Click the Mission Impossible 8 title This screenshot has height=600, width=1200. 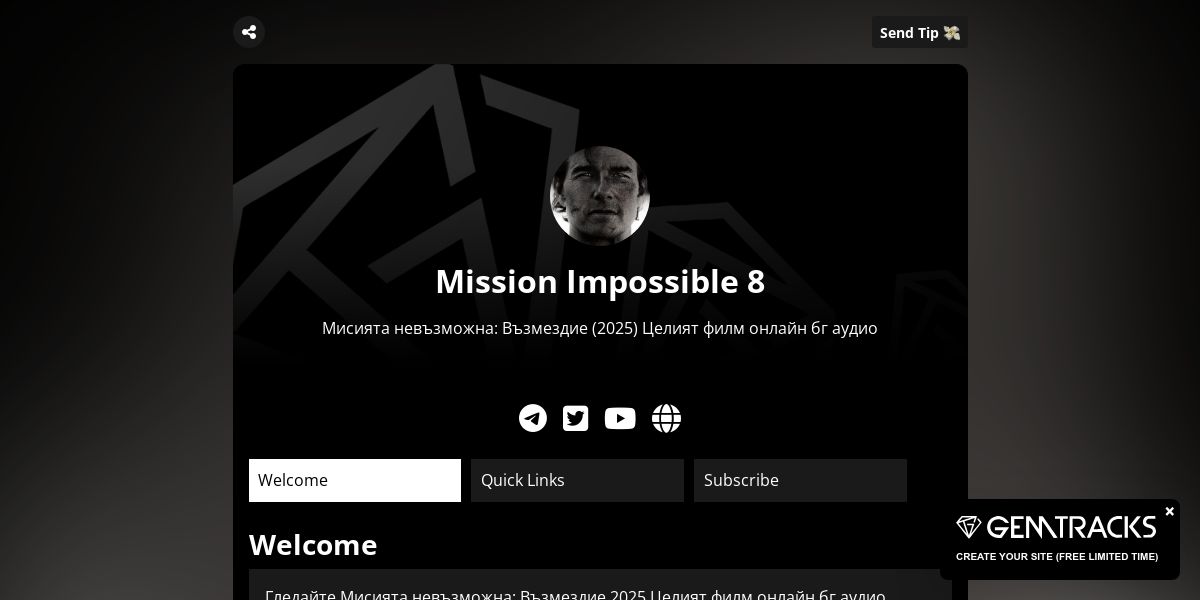(600, 282)
